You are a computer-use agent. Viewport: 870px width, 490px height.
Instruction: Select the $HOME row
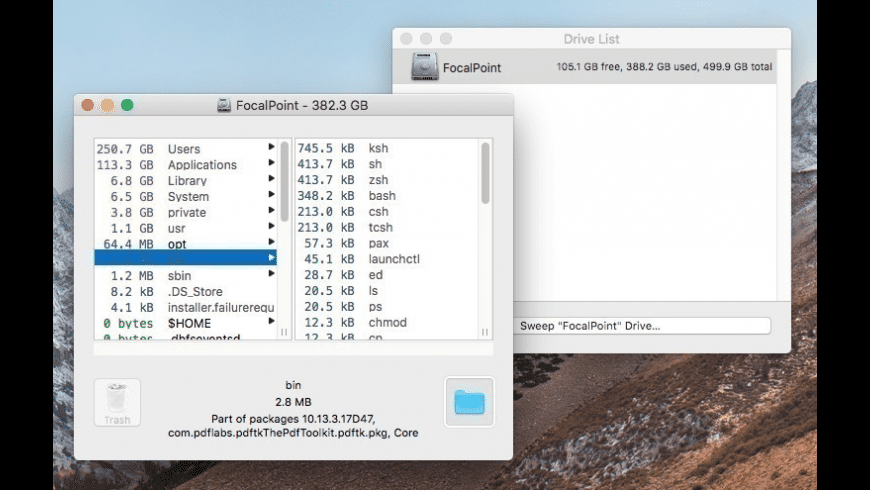coord(185,323)
